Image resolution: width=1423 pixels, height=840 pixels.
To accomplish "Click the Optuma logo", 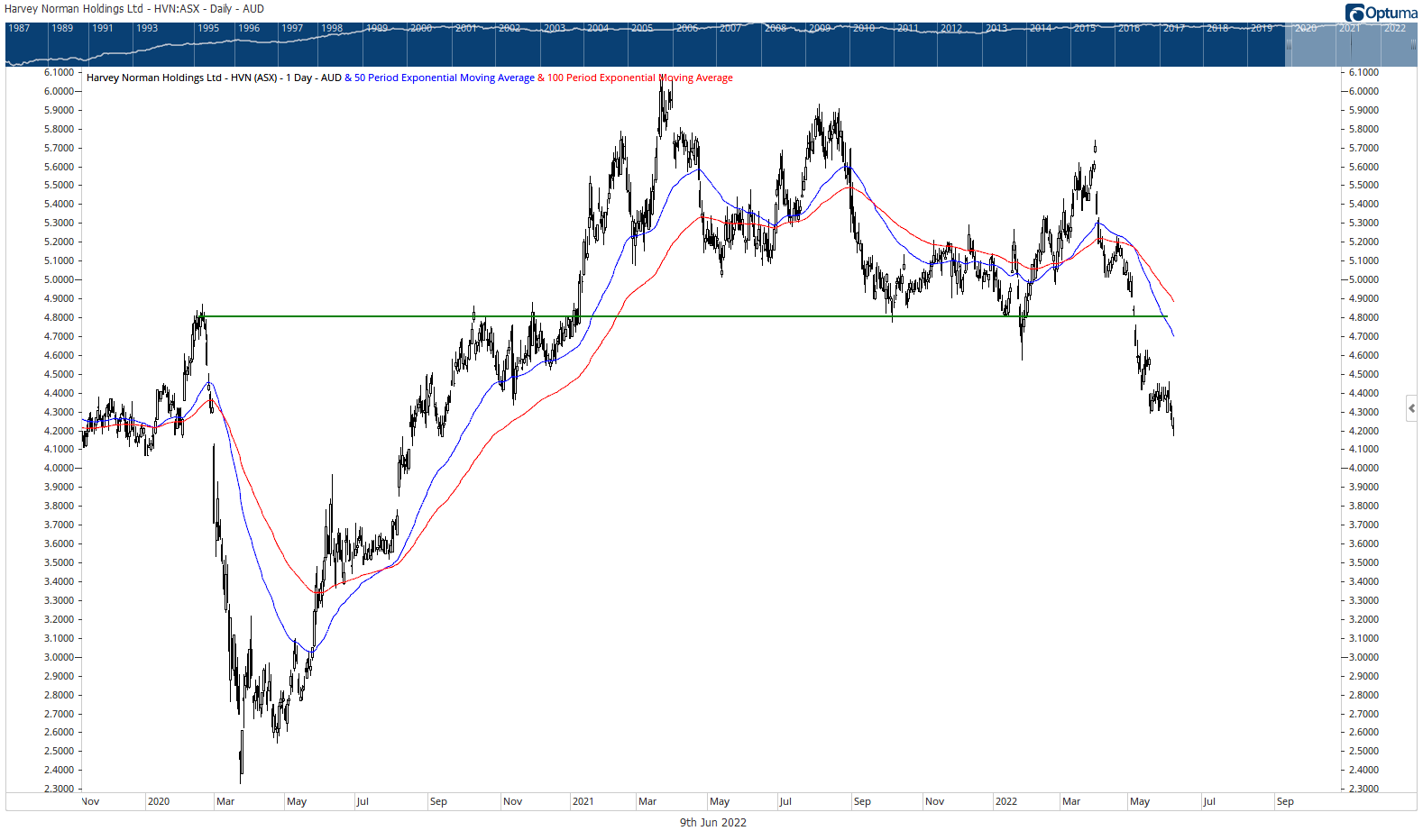I will pos(1381,13).
